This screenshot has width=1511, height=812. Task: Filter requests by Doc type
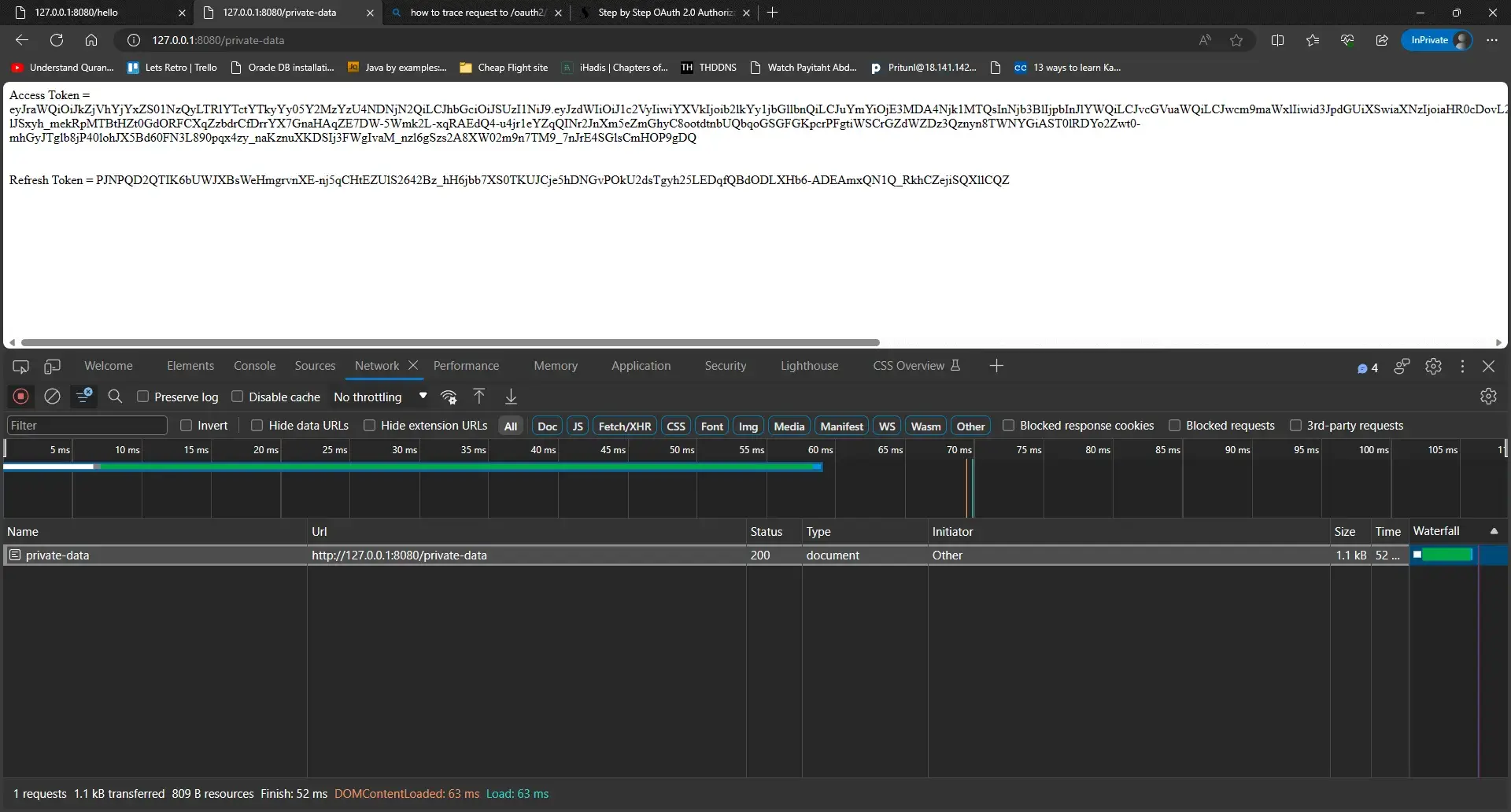[547, 426]
